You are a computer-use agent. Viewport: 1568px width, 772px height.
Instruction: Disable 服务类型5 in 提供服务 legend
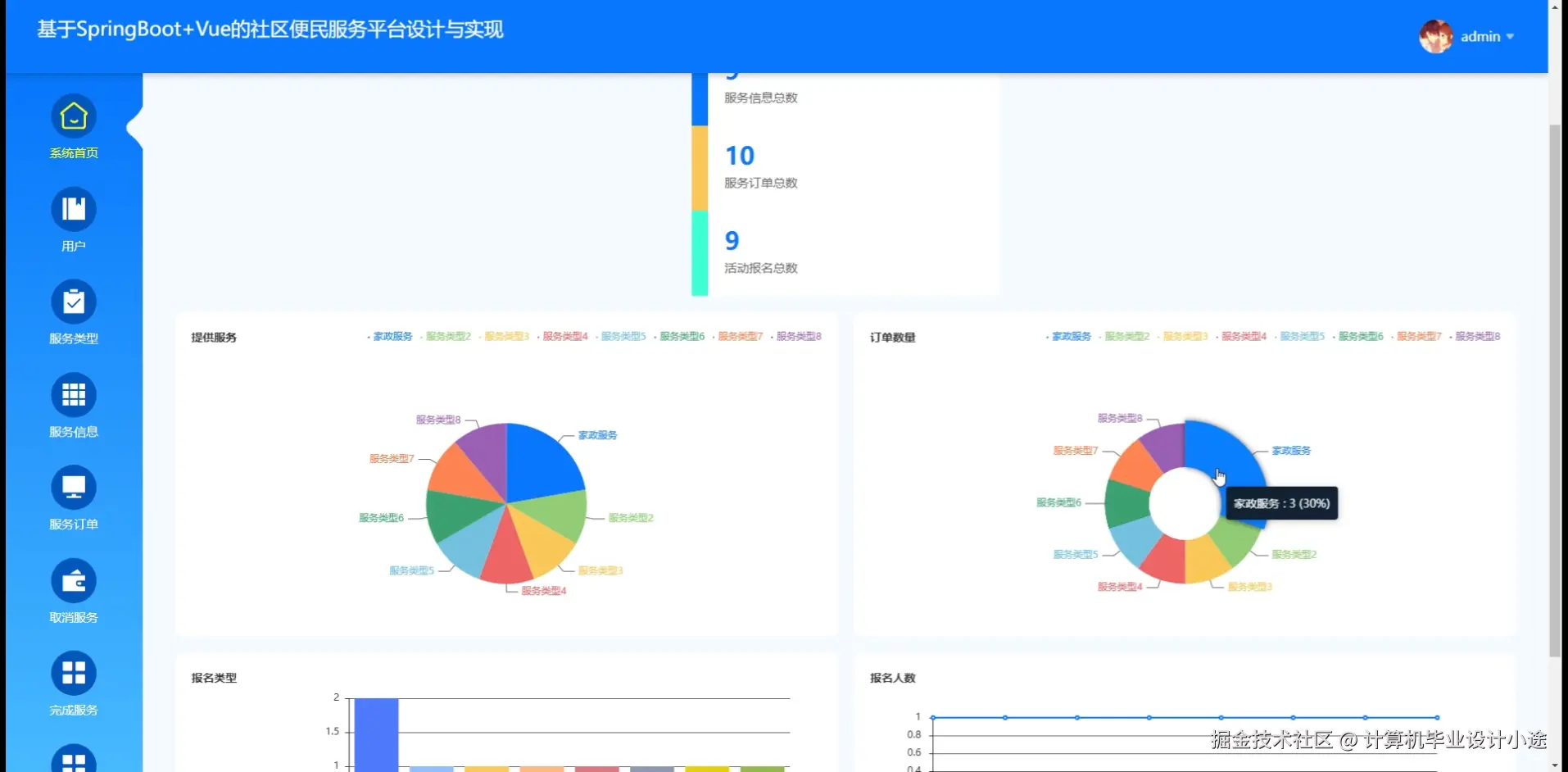pyautogui.click(x=621, y=336)
